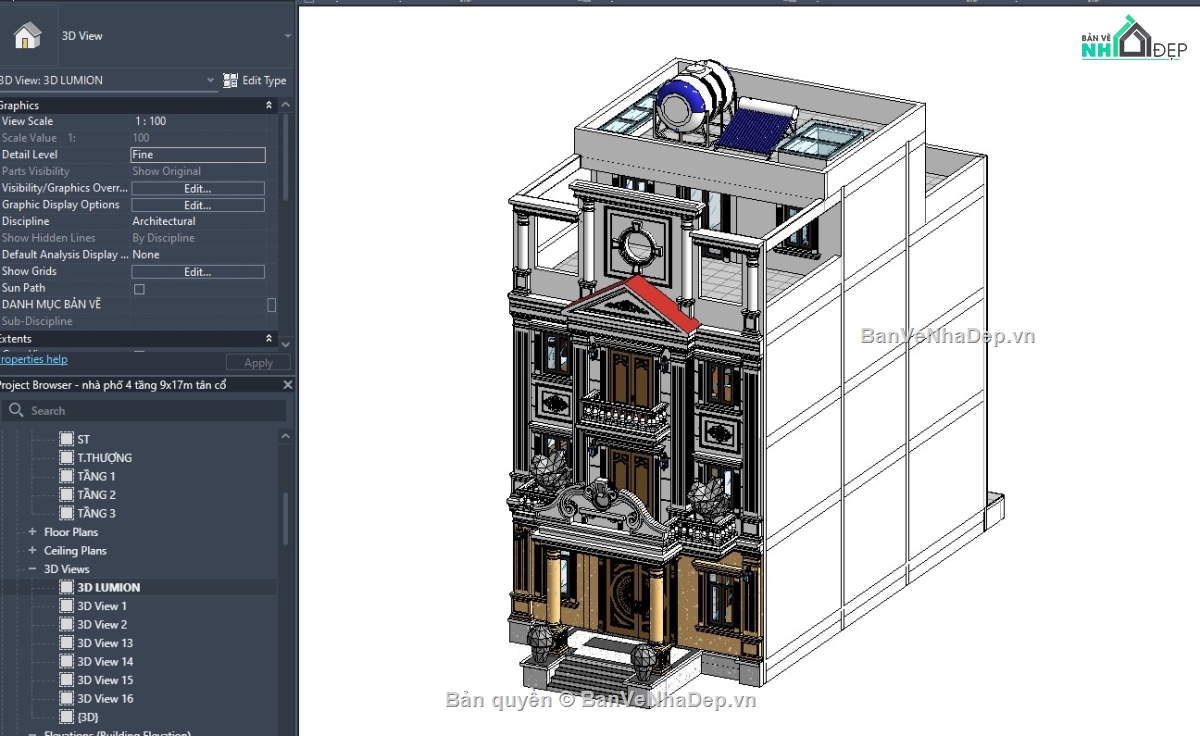Select the blue water tank on roof
Viewport: 1200px width, 736px height.
tap(695, 102)
